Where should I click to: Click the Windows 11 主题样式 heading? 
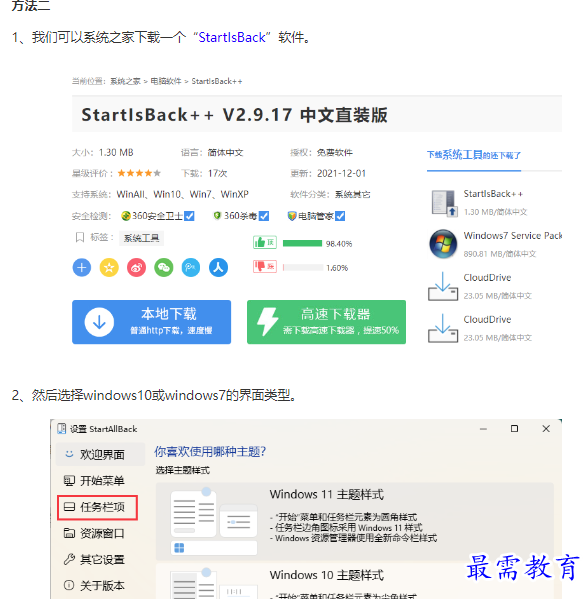[326, 494]
